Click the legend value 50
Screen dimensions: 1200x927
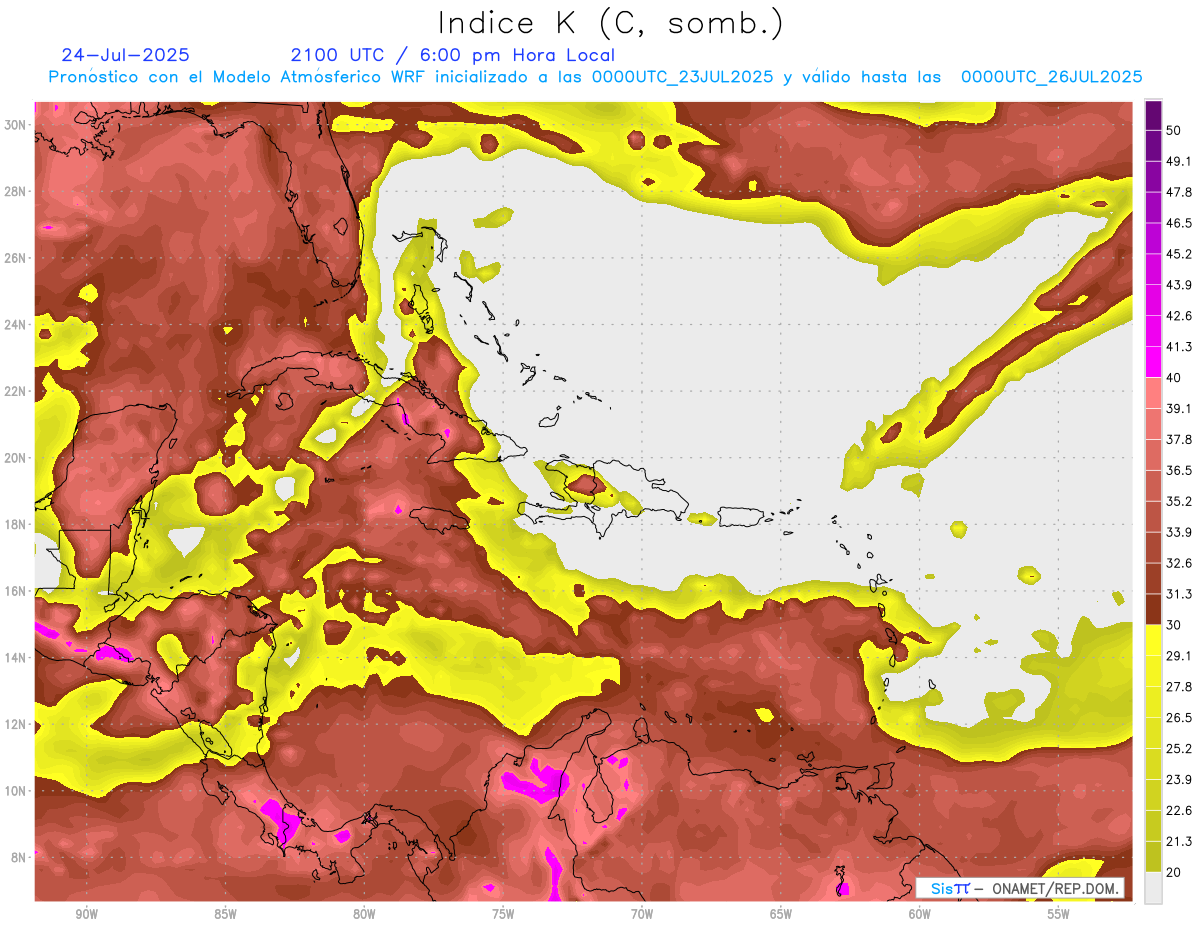[x=1173, y=130]
